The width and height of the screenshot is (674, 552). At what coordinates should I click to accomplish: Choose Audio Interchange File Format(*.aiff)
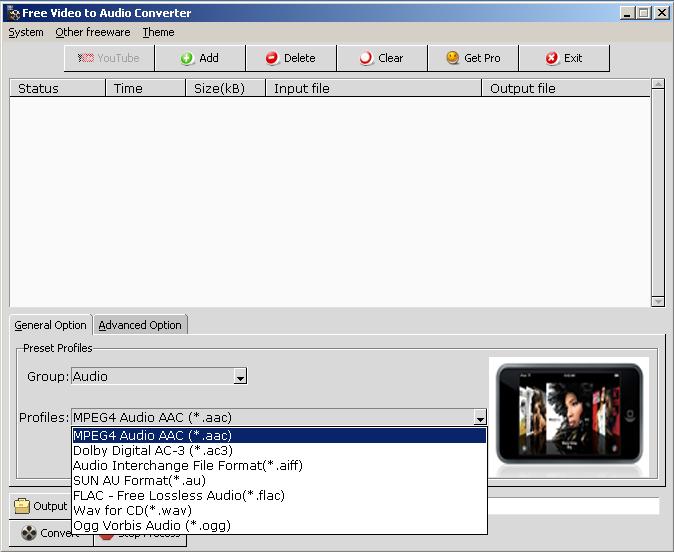click(x=279, y=466)
